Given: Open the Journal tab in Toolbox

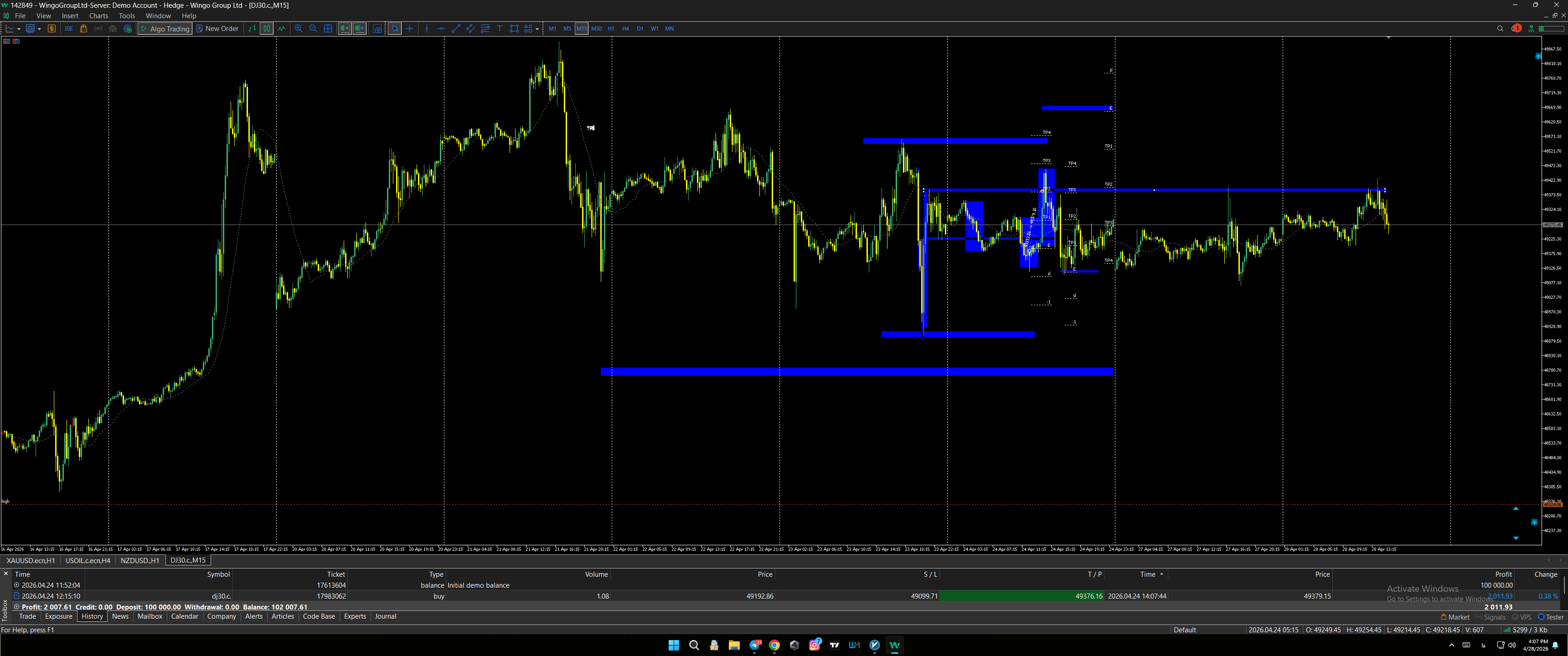Looking at the screenshot, I should pos(385,616).
